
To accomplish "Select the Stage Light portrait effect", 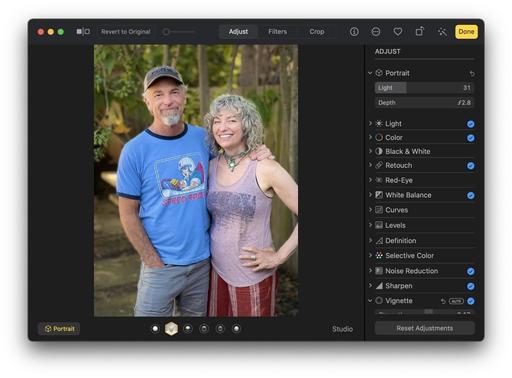I will pyautogui.click(x=204, y=329).
